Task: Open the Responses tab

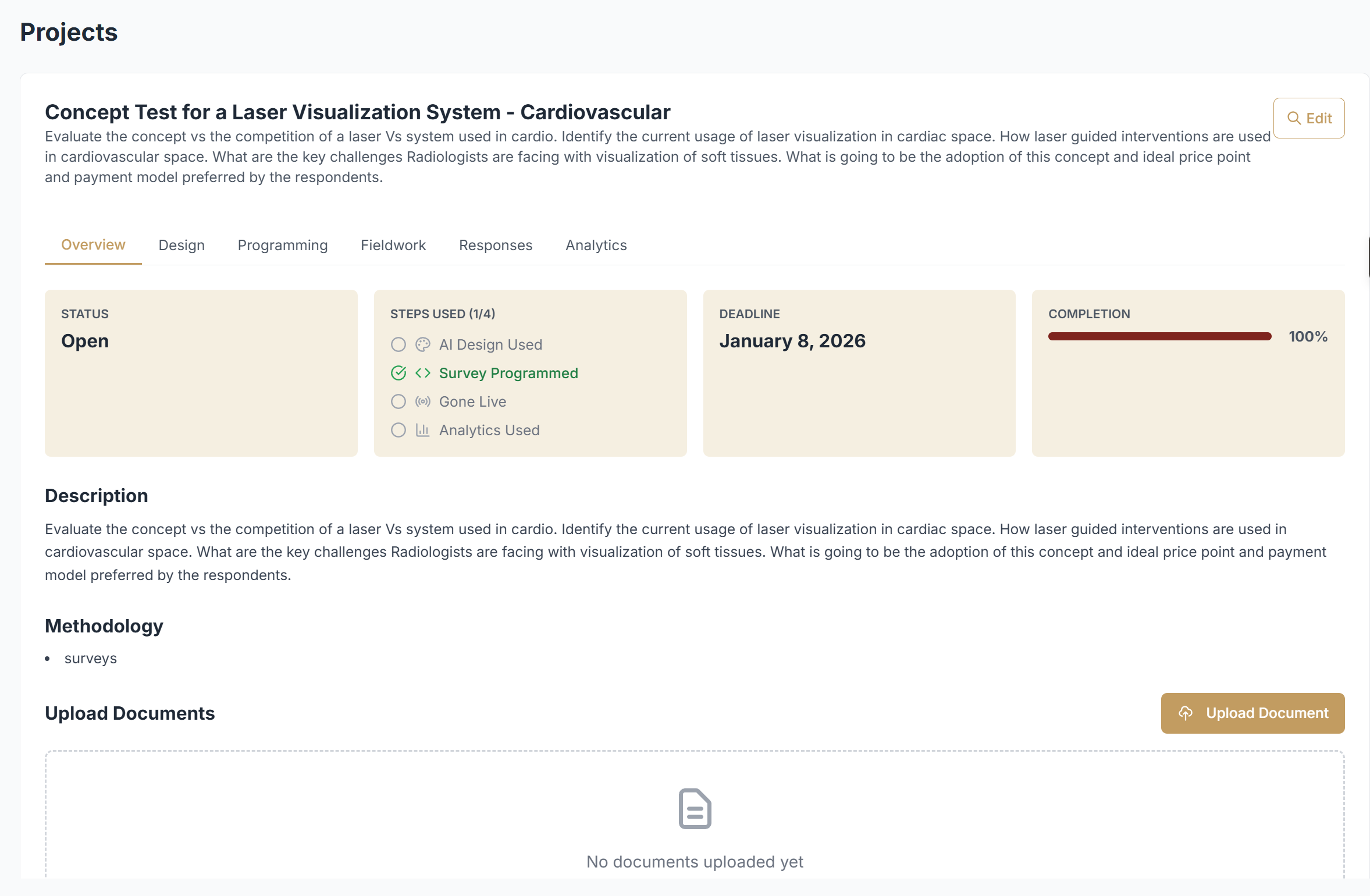Action: pos(496,245)
